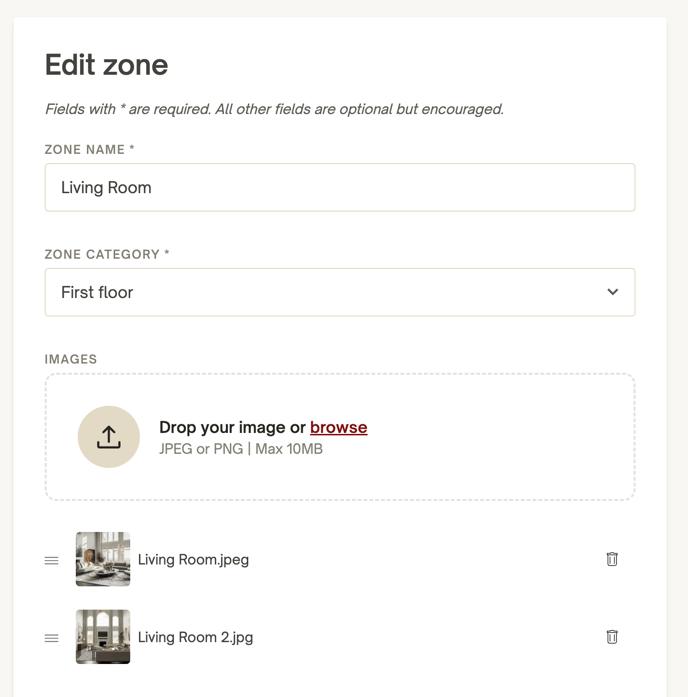688x697 pixels.
Task: Open the Living Room.jpeg thumbnail
Action: (103, 559)
